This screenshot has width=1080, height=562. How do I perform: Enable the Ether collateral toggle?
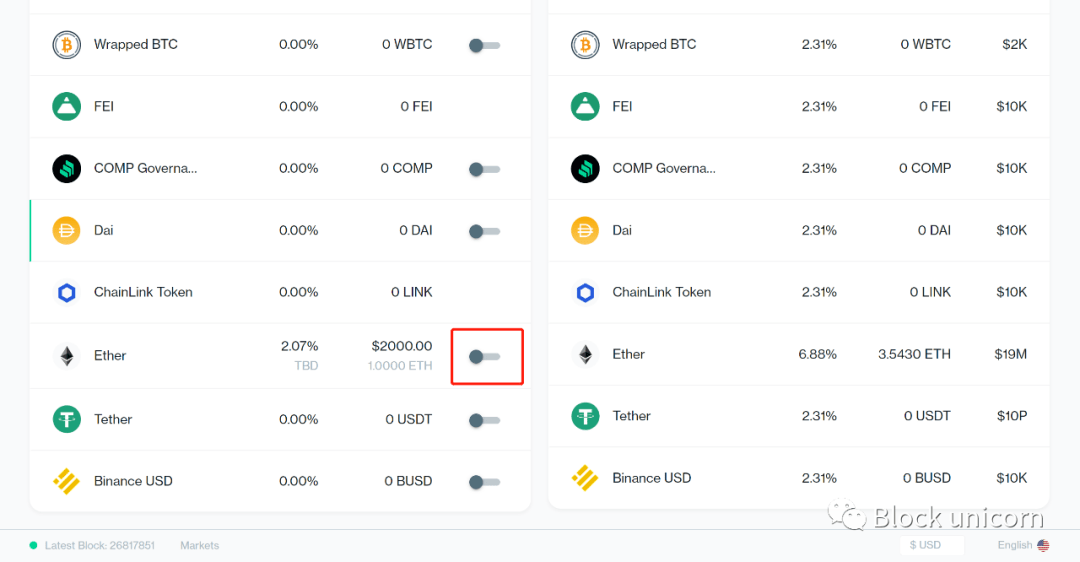click(484, 357)
